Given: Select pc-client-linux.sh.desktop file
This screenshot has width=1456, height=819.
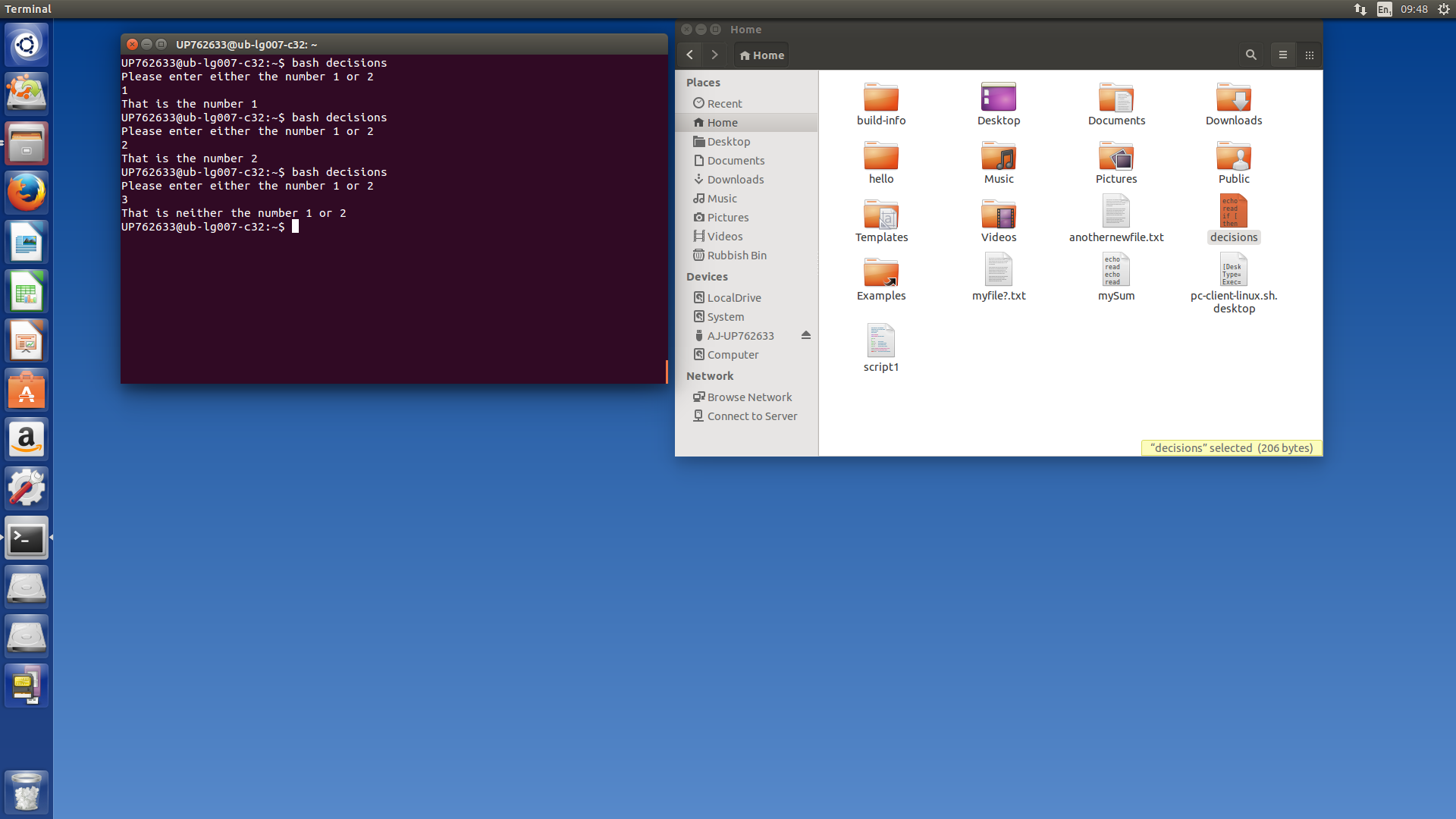Looking at the screenshot, I should [1234, 283].
